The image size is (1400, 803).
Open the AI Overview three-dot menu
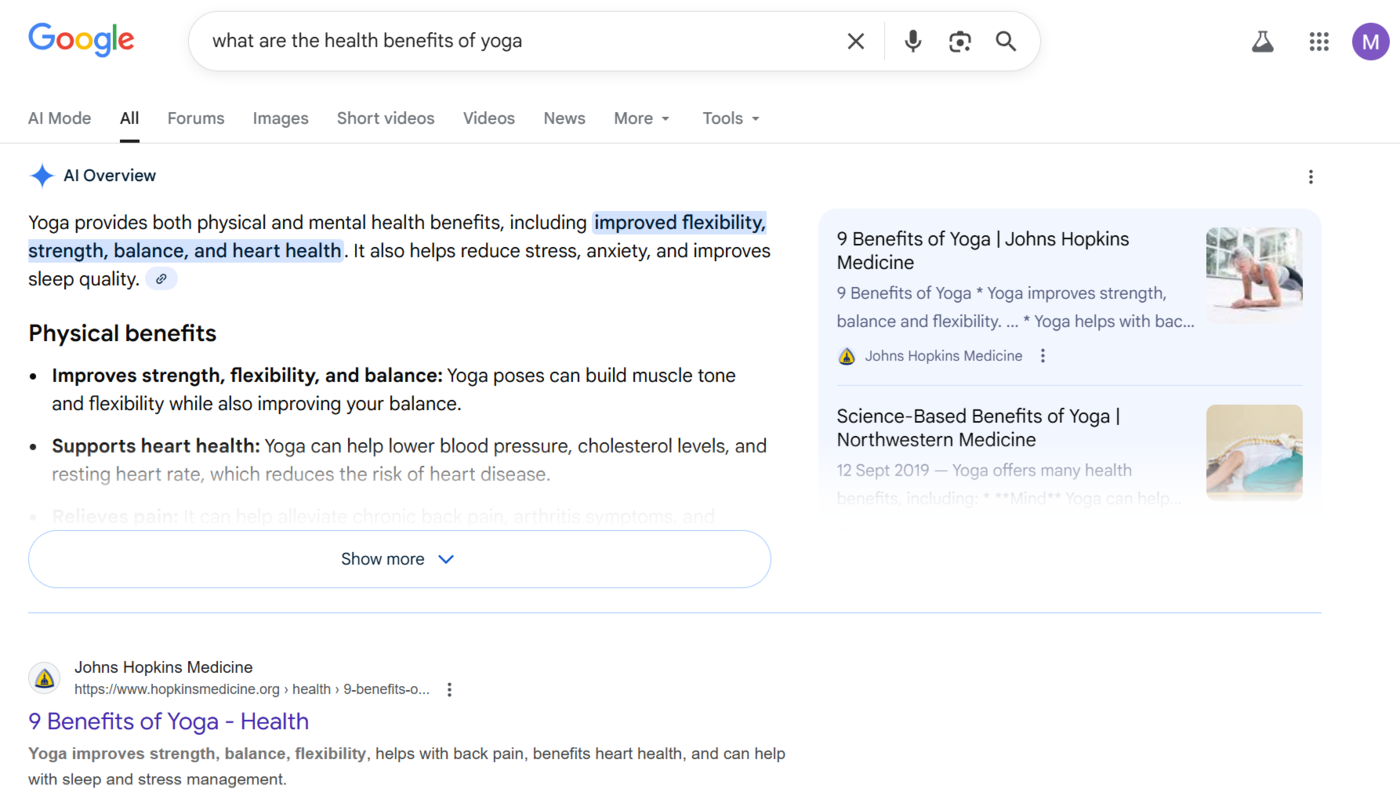click(1310, 176)
